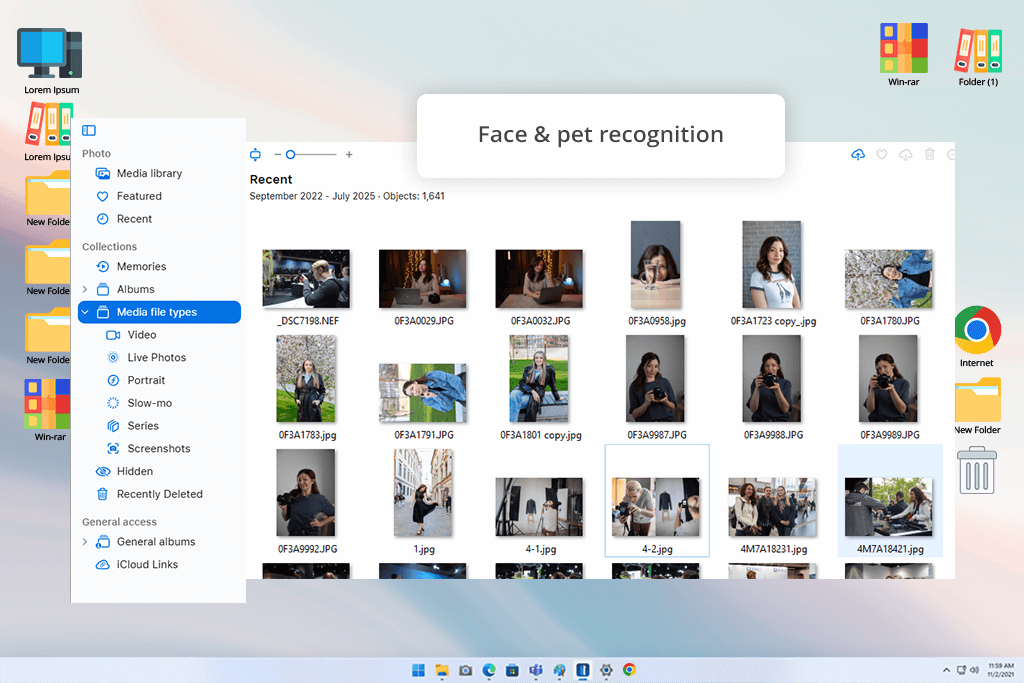Screen dimensions: 1024x683
Task: Click the 4M7A18231.jpg file name
Action: coord(773,549)
